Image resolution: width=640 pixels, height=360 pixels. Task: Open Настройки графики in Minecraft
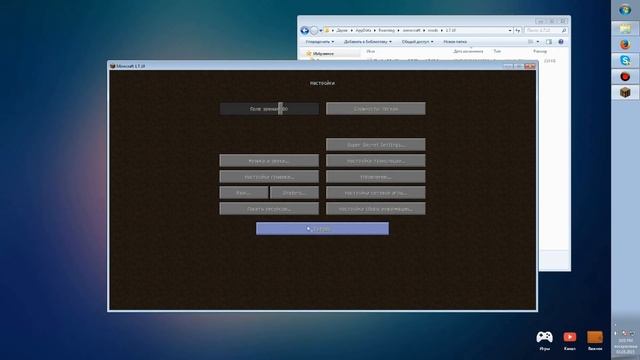tap(269, 177)
